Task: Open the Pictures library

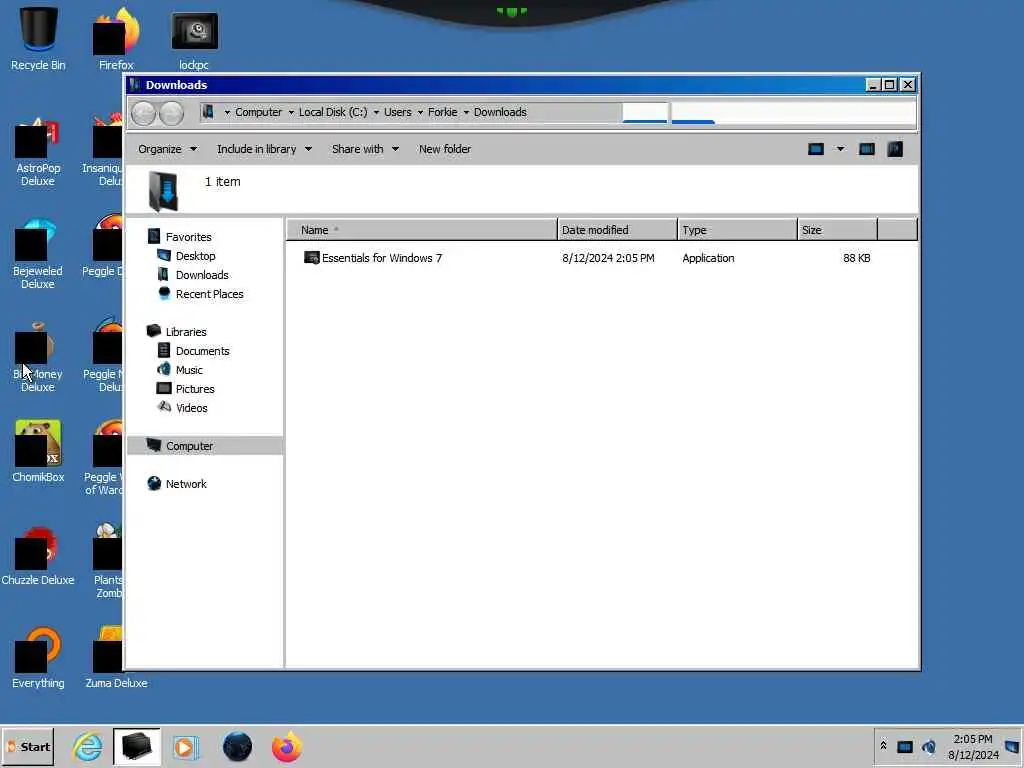Action: 195,389
